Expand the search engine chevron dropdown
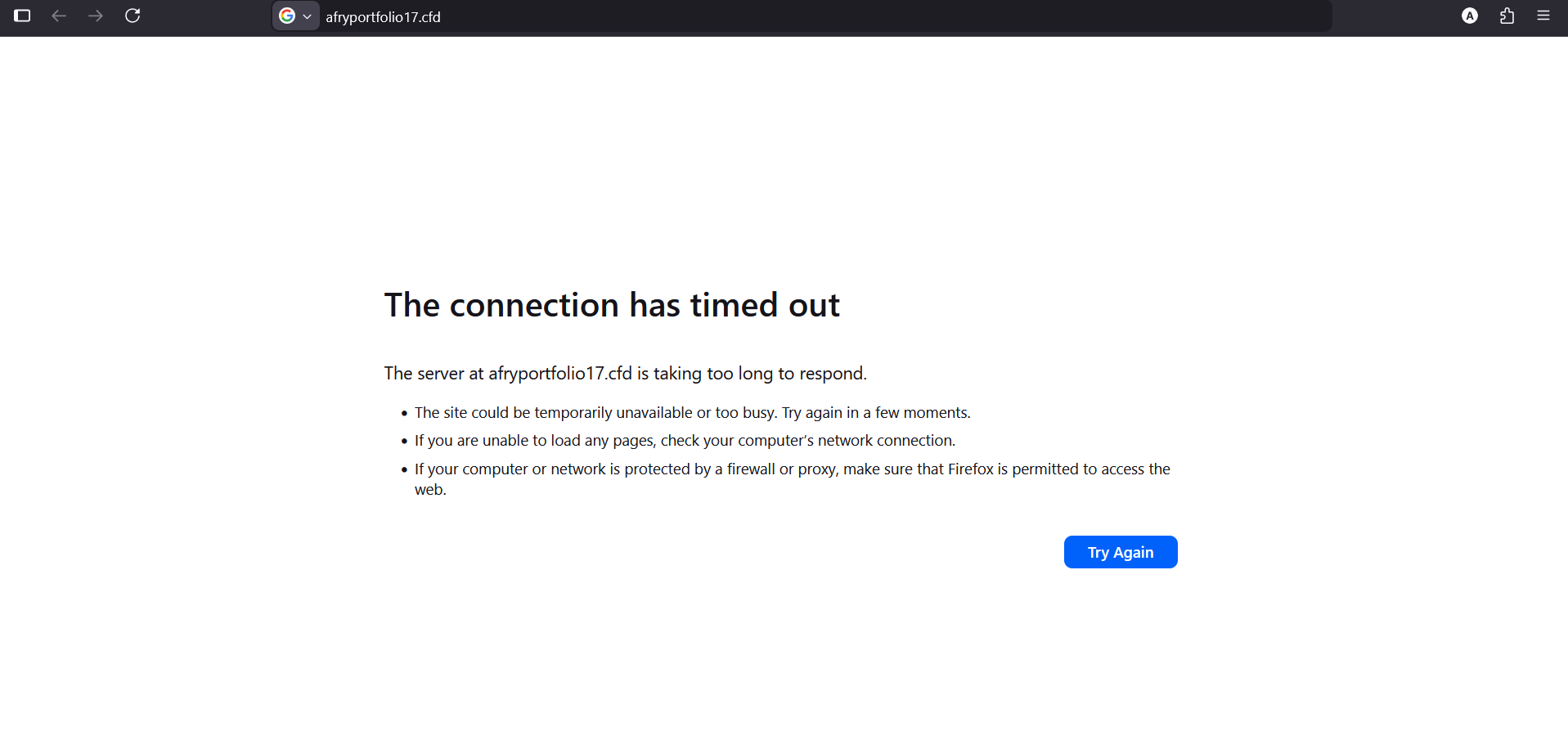The image size is (1568, 754). pos(308,16)
